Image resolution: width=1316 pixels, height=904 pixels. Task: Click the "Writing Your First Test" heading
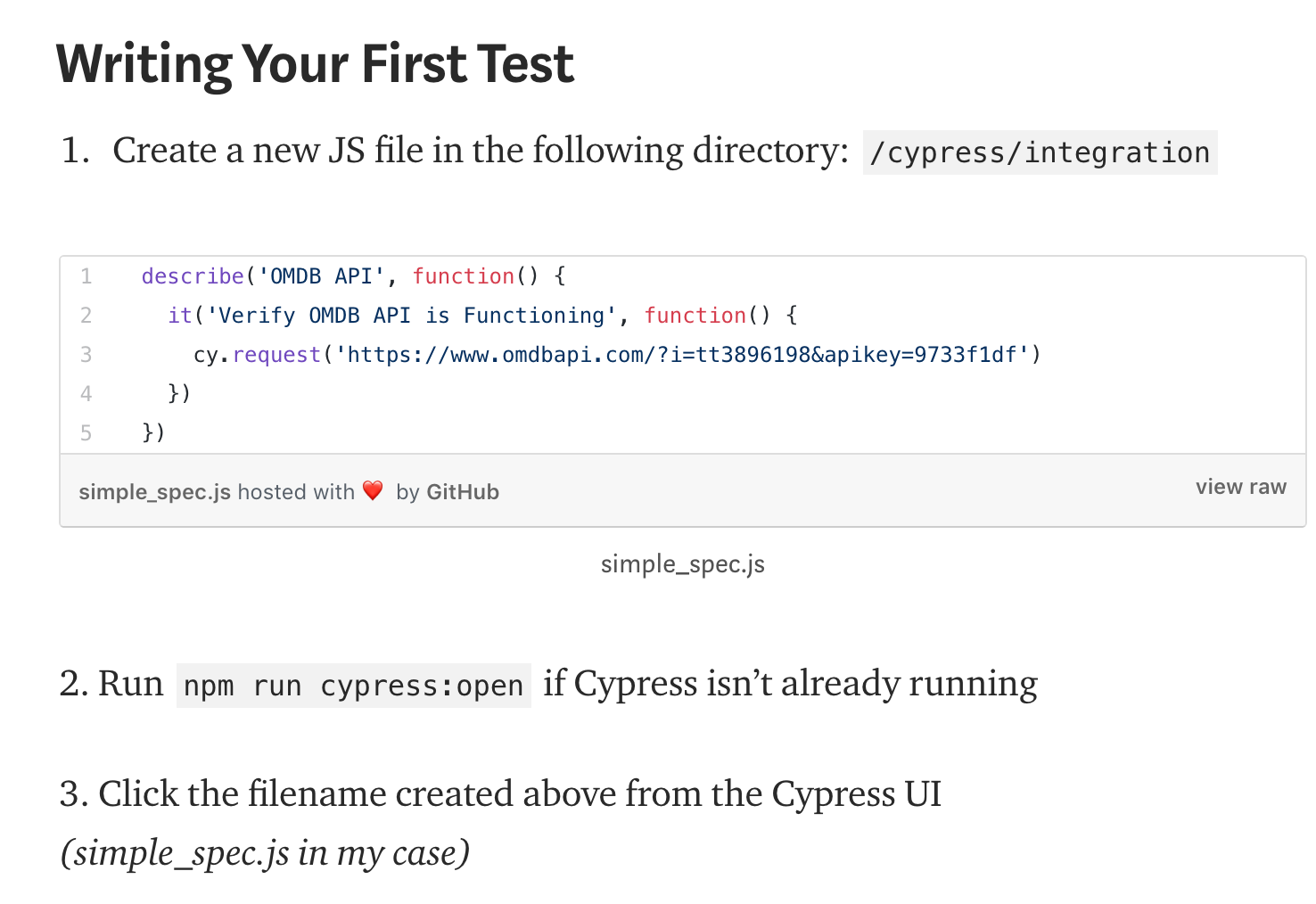coord(315,64)
